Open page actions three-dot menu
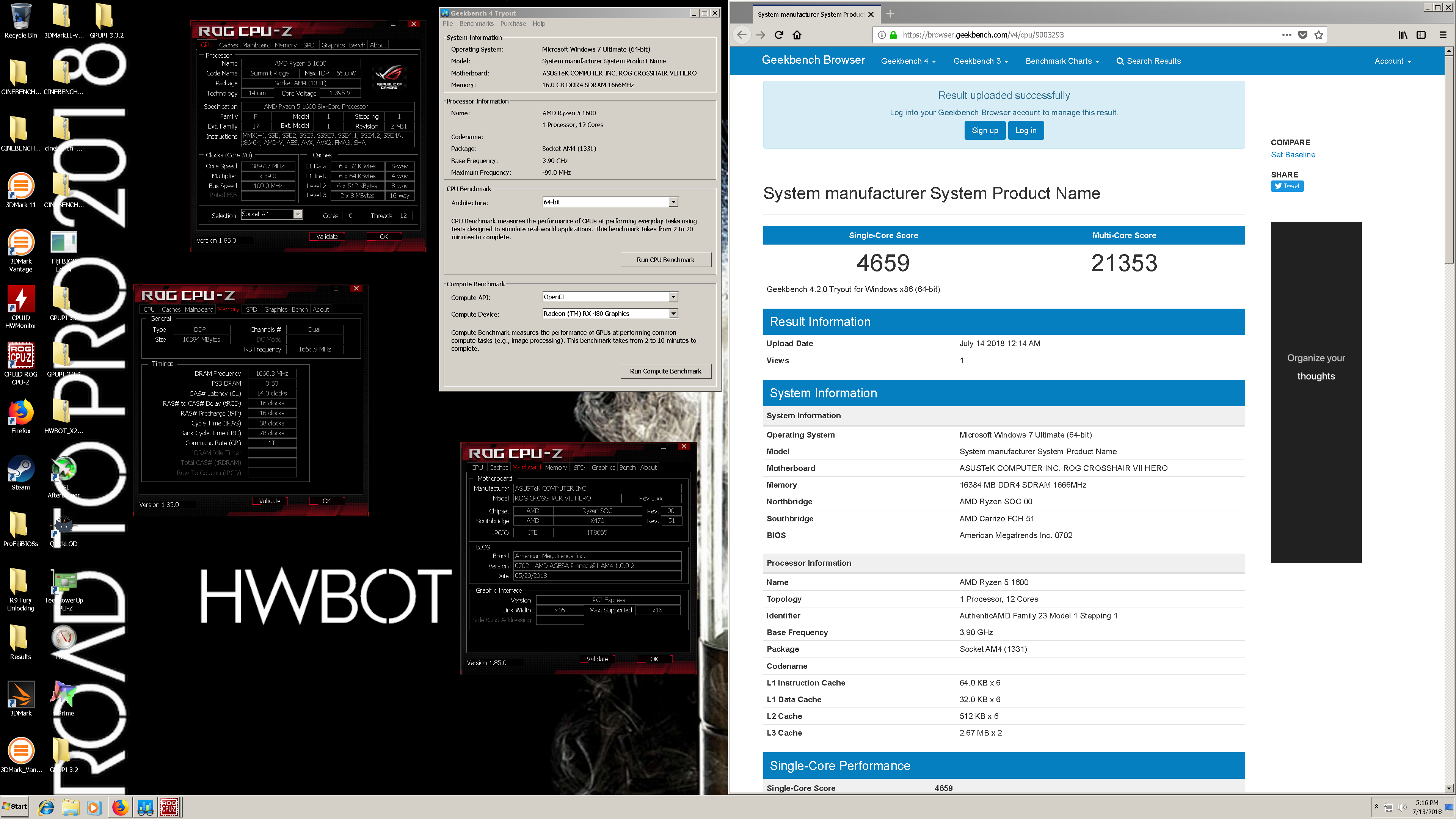The width and height of the screenshot is (1456, 819). pyautogui.click(x=1287, y=35)
